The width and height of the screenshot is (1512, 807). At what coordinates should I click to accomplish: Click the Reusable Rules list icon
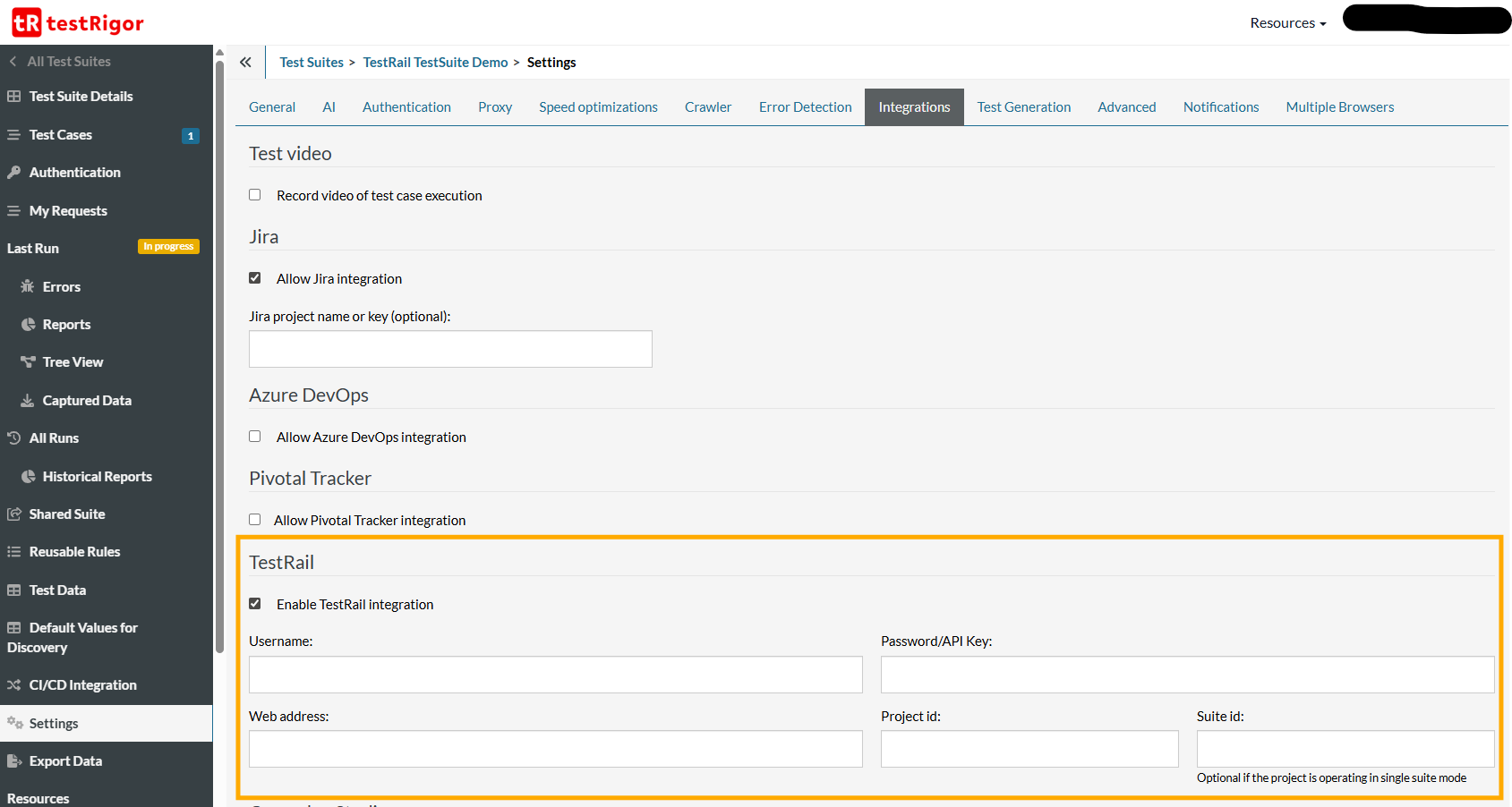pyautogui.click(x=14, y=552)
